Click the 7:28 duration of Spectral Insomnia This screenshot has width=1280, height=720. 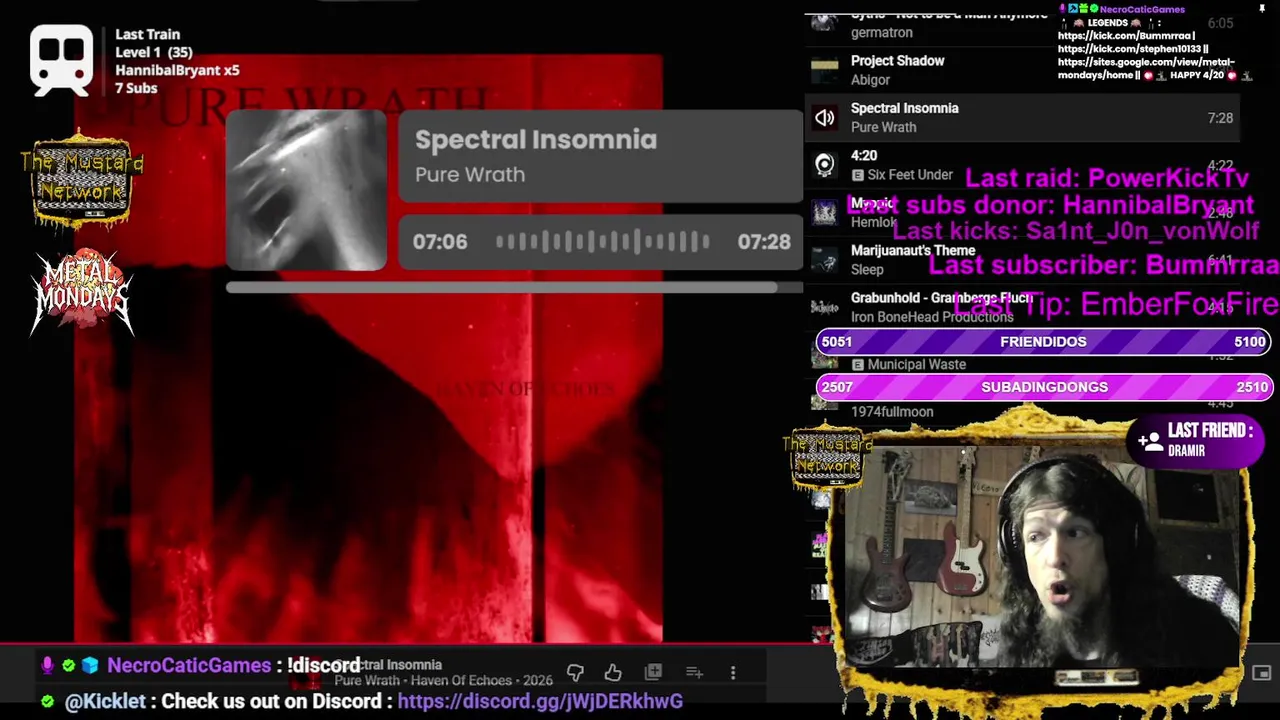point(1220,118)
